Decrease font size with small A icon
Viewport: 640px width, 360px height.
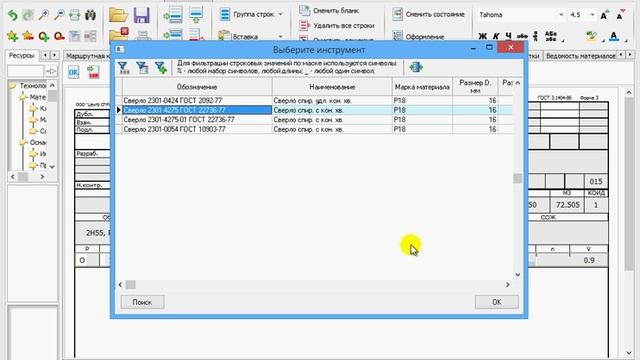click(x=620, y=16)
